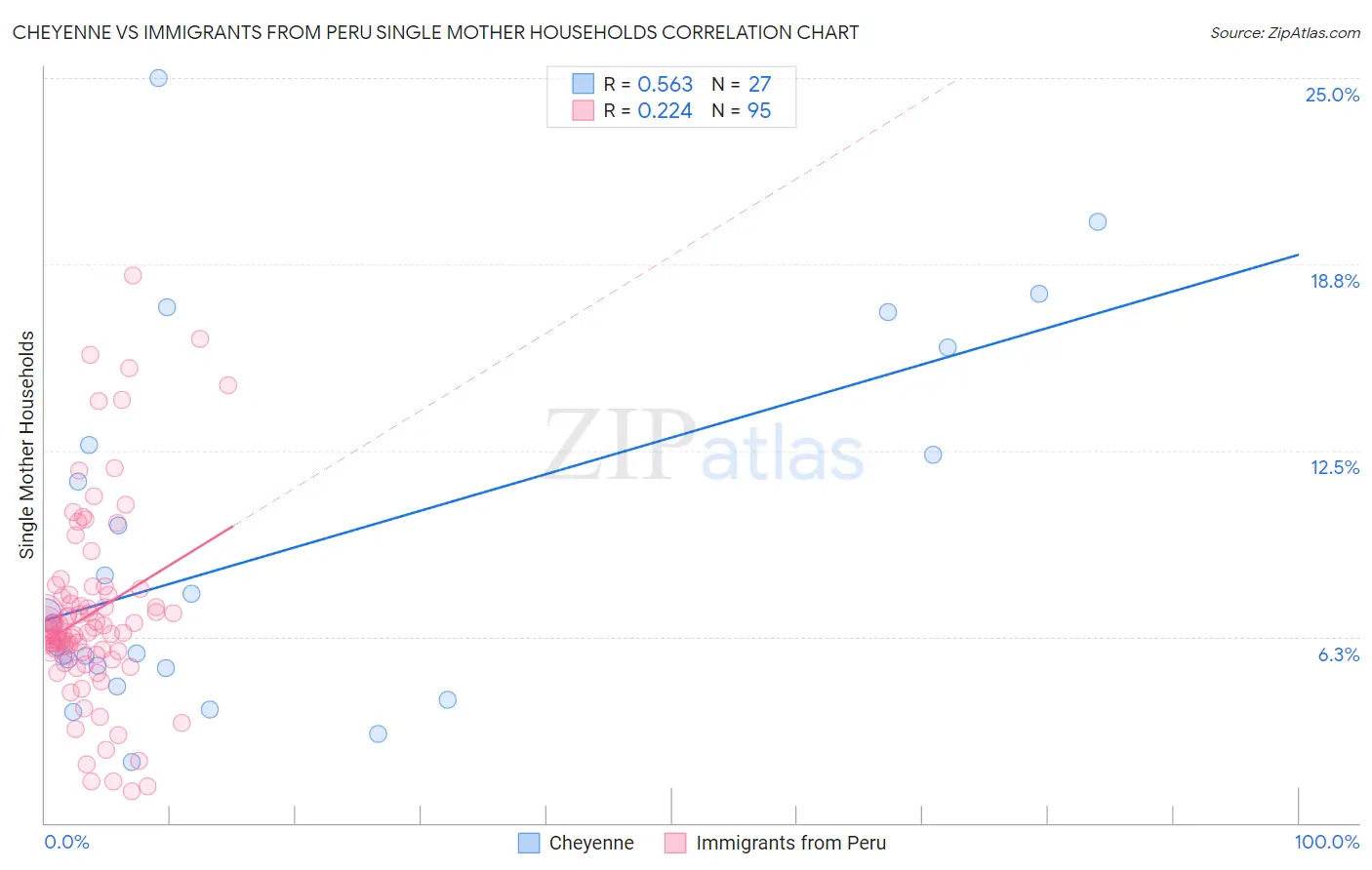Click the topmost Cheyenne outlier point near 25%
The image size is (1372, 870).
click(x=158, y=78)
